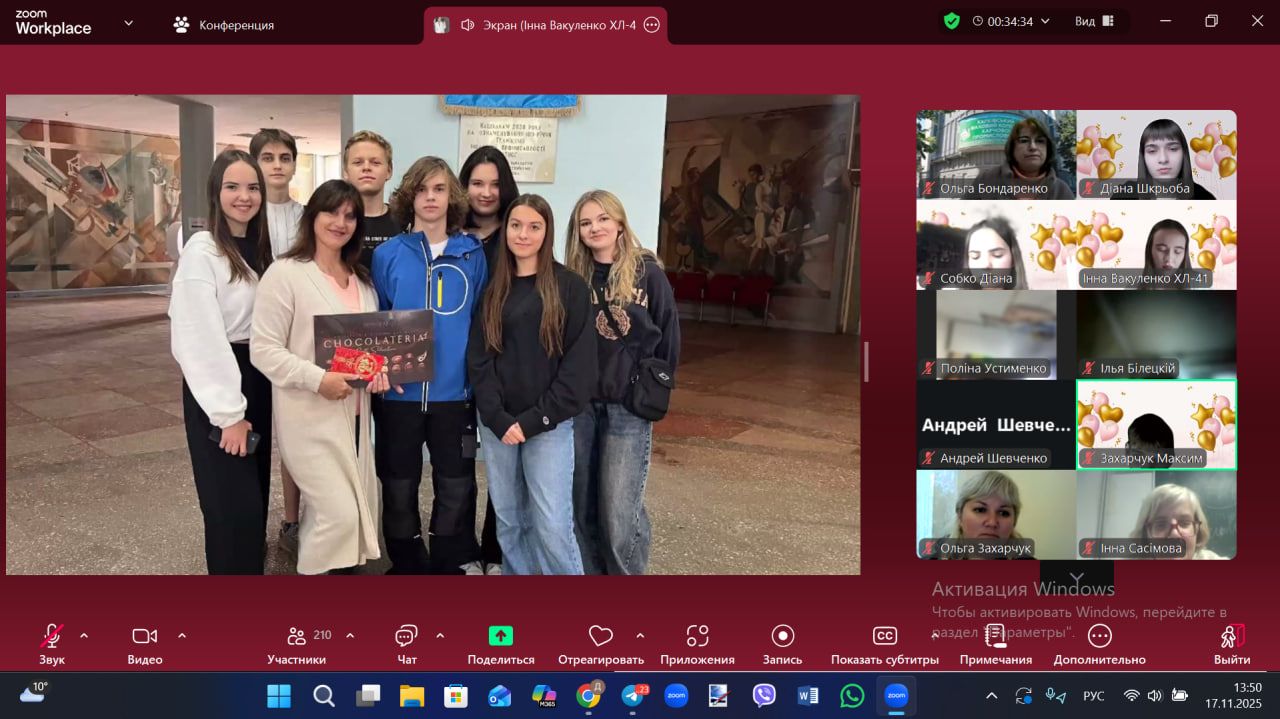Open the Чат chat icon
This screenshot has height=719, width=1280.
(406, 636)
